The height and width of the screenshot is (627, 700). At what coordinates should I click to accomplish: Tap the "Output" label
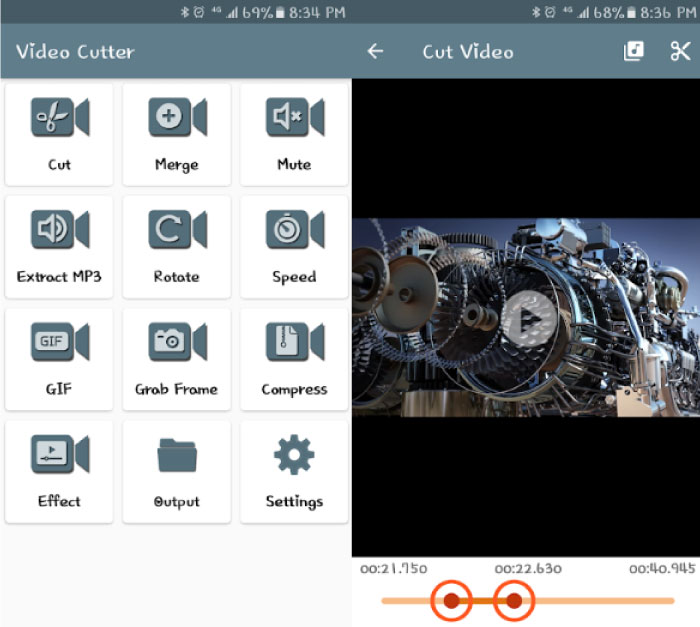tap(176, 502)
